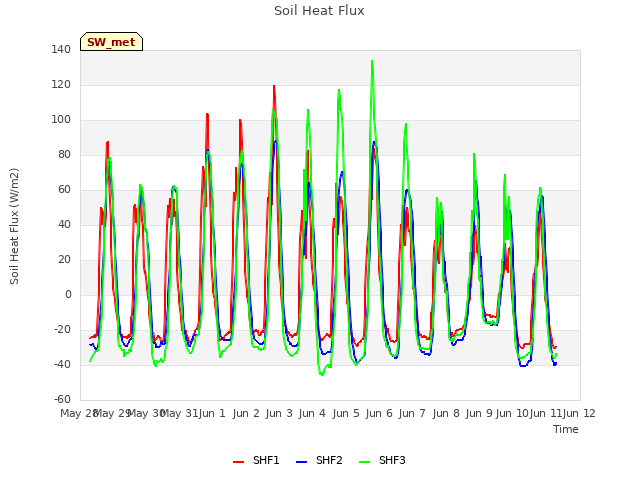This screenshot has height=480, width=640.
Task: Toggle the SHF1 legend entry
Action: click(256, 460)
